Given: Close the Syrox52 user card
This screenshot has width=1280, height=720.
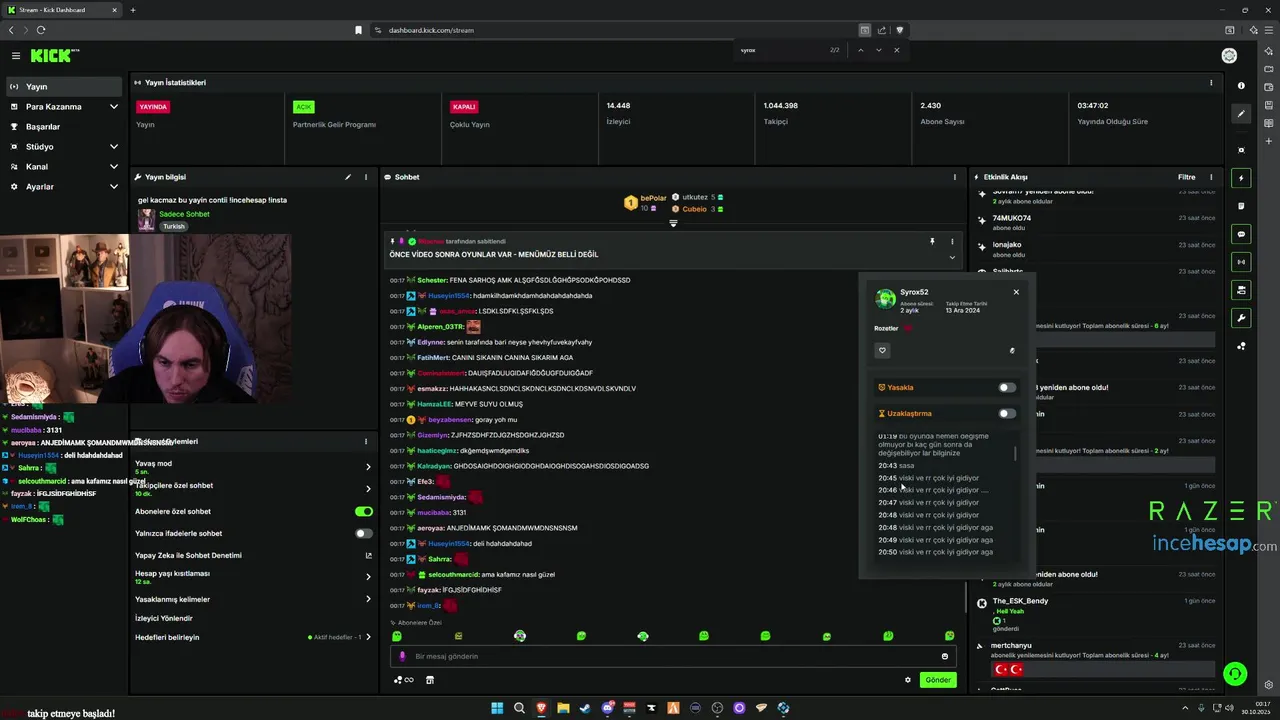Looking at the screenshot, I should (x=1016, y=292).
